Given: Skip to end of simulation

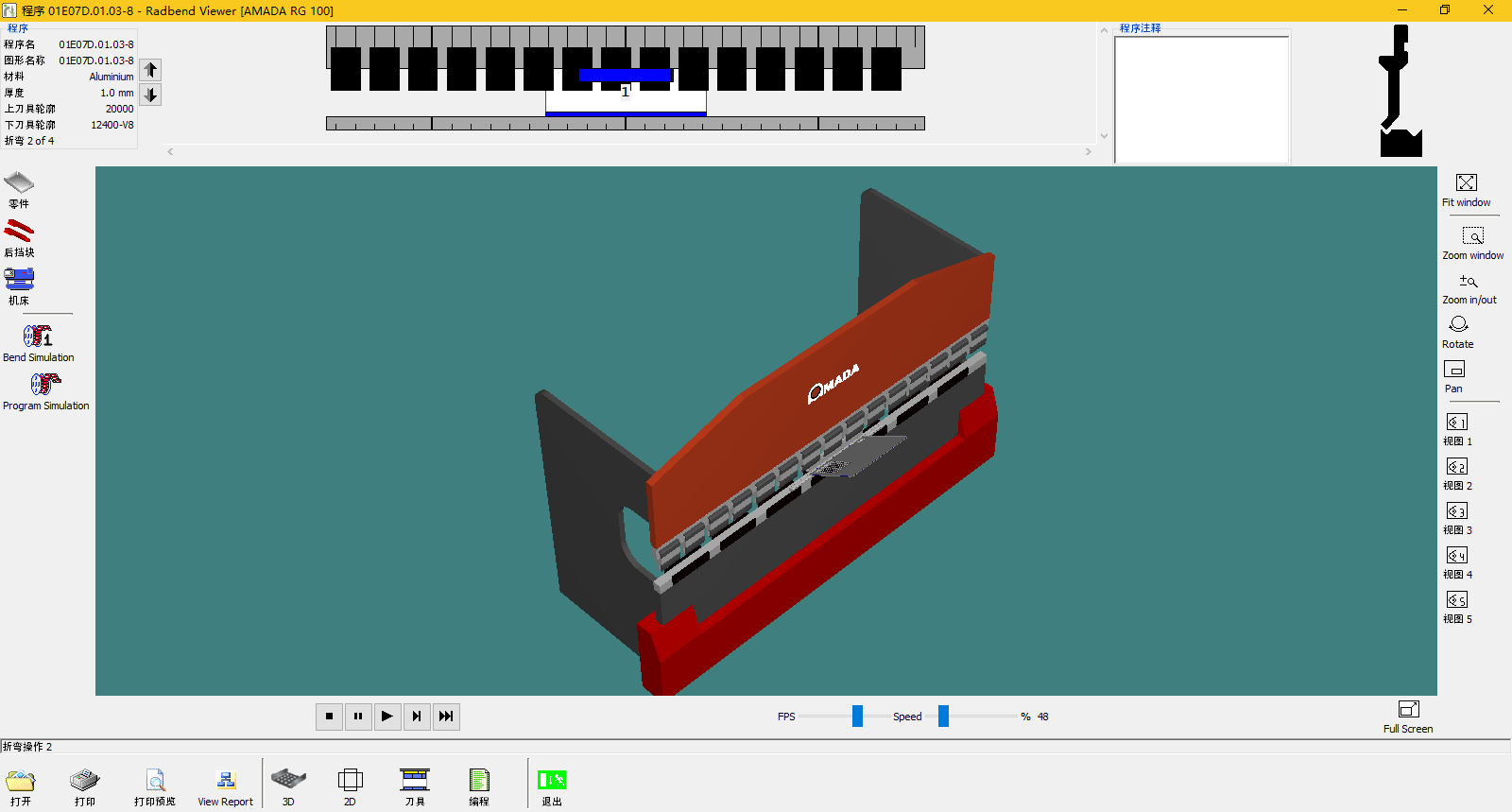Looking at the screenshot, I should tap(446, 717).
